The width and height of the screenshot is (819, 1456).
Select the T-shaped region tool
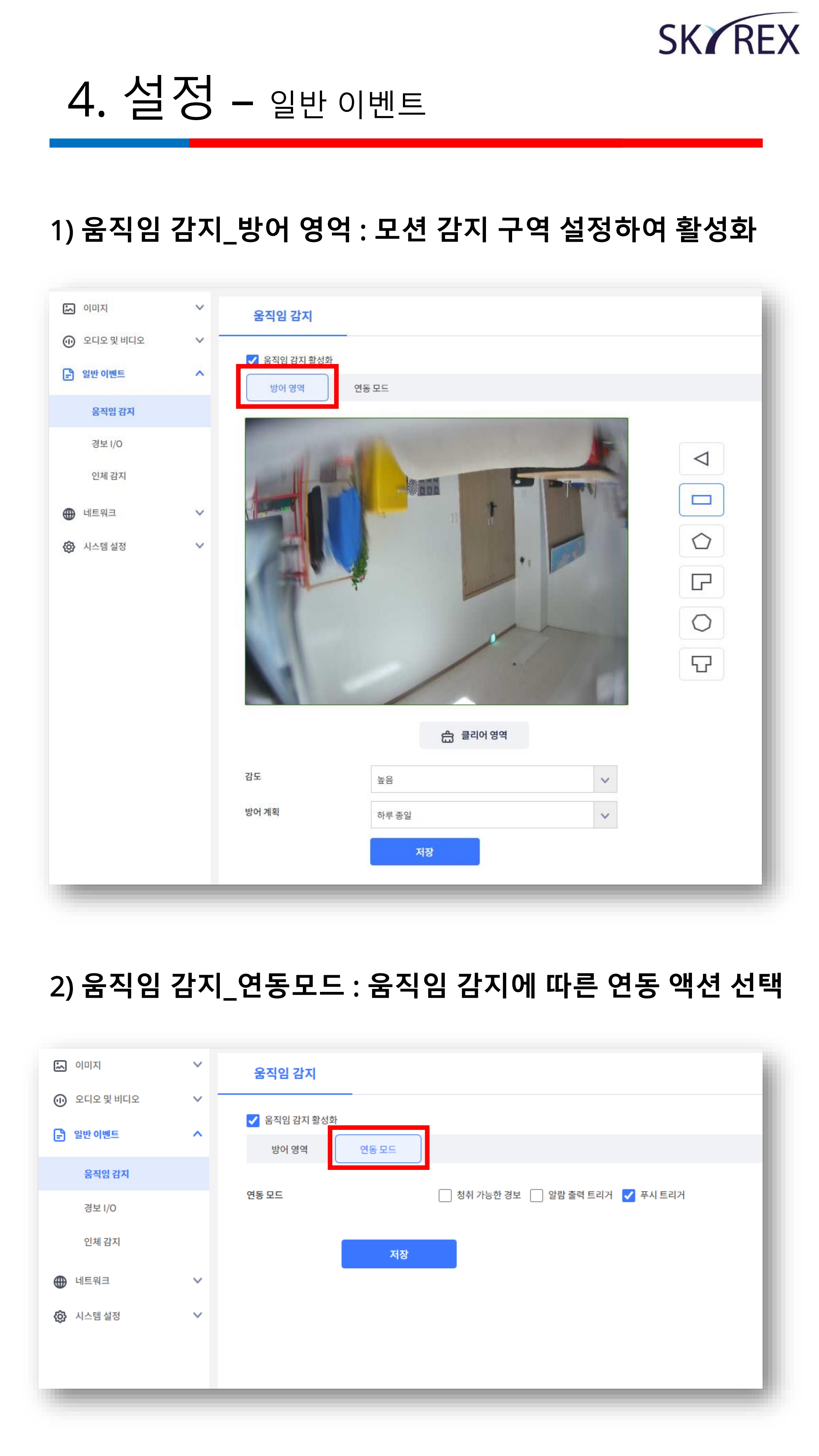click(701, 664)
